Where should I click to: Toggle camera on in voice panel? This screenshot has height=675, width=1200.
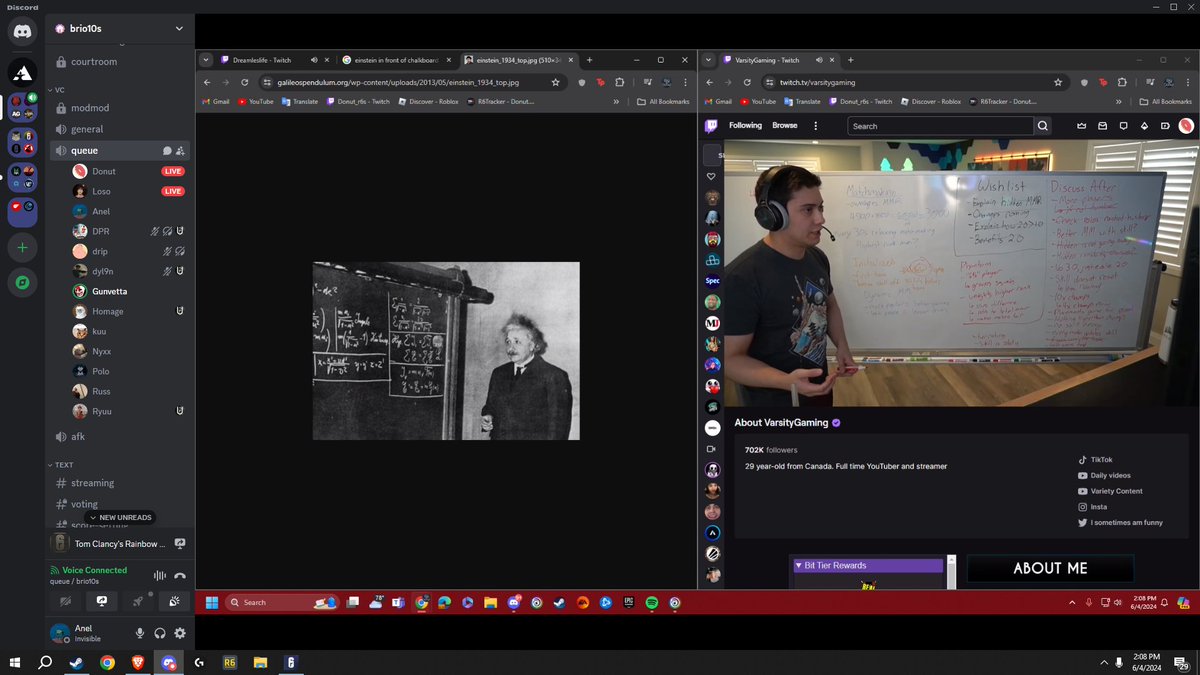(x=65, y=602)
